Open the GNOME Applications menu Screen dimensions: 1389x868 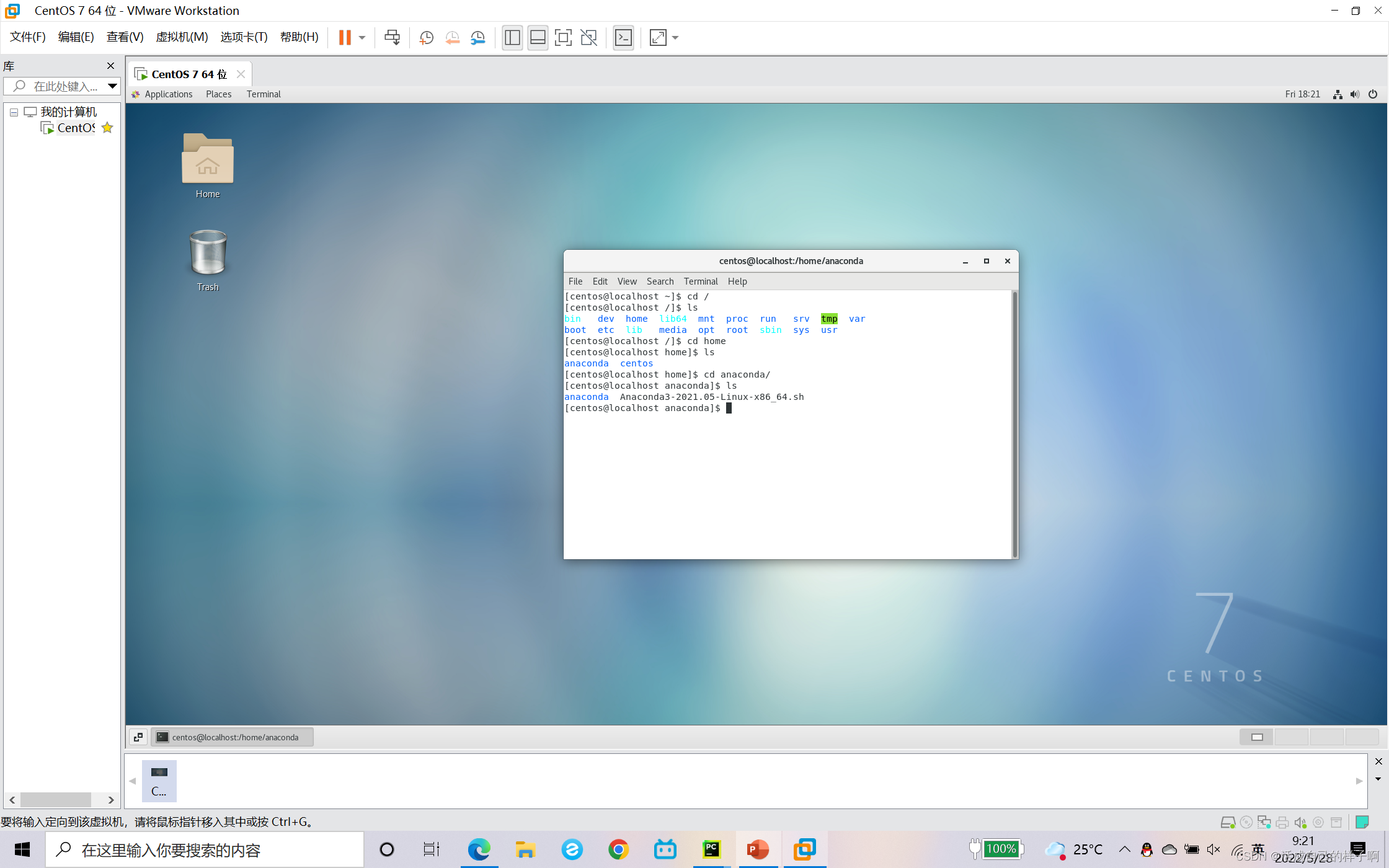[168, 94]
